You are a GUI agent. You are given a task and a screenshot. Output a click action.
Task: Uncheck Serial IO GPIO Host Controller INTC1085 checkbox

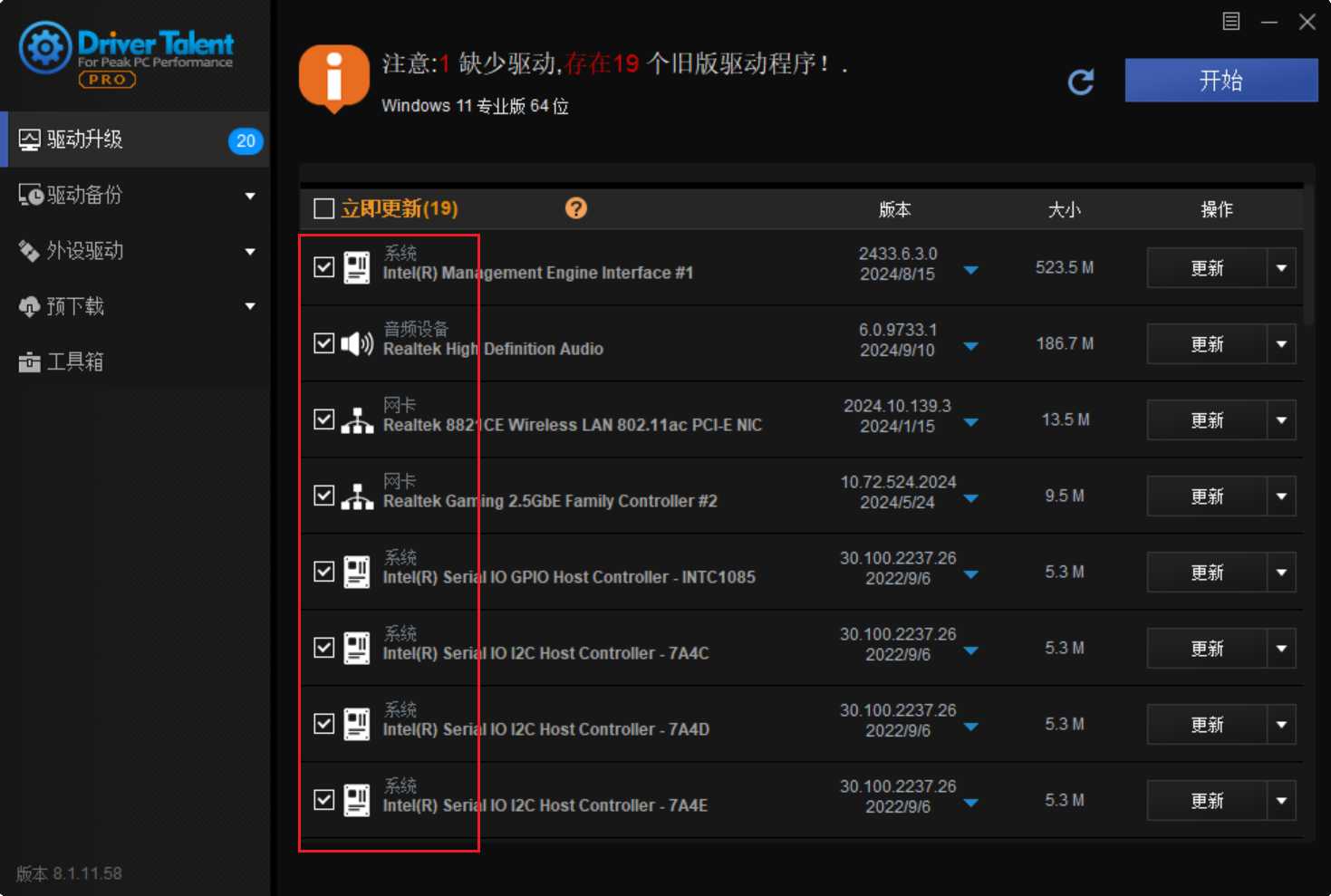pos(323,572)
